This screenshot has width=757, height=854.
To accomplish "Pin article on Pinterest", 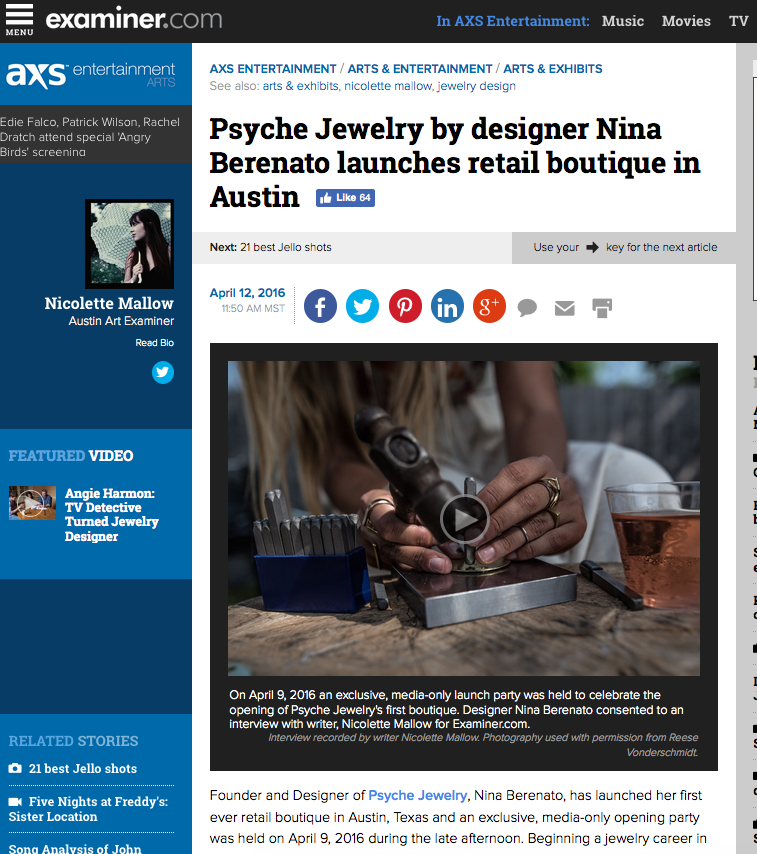I will 405,306.
